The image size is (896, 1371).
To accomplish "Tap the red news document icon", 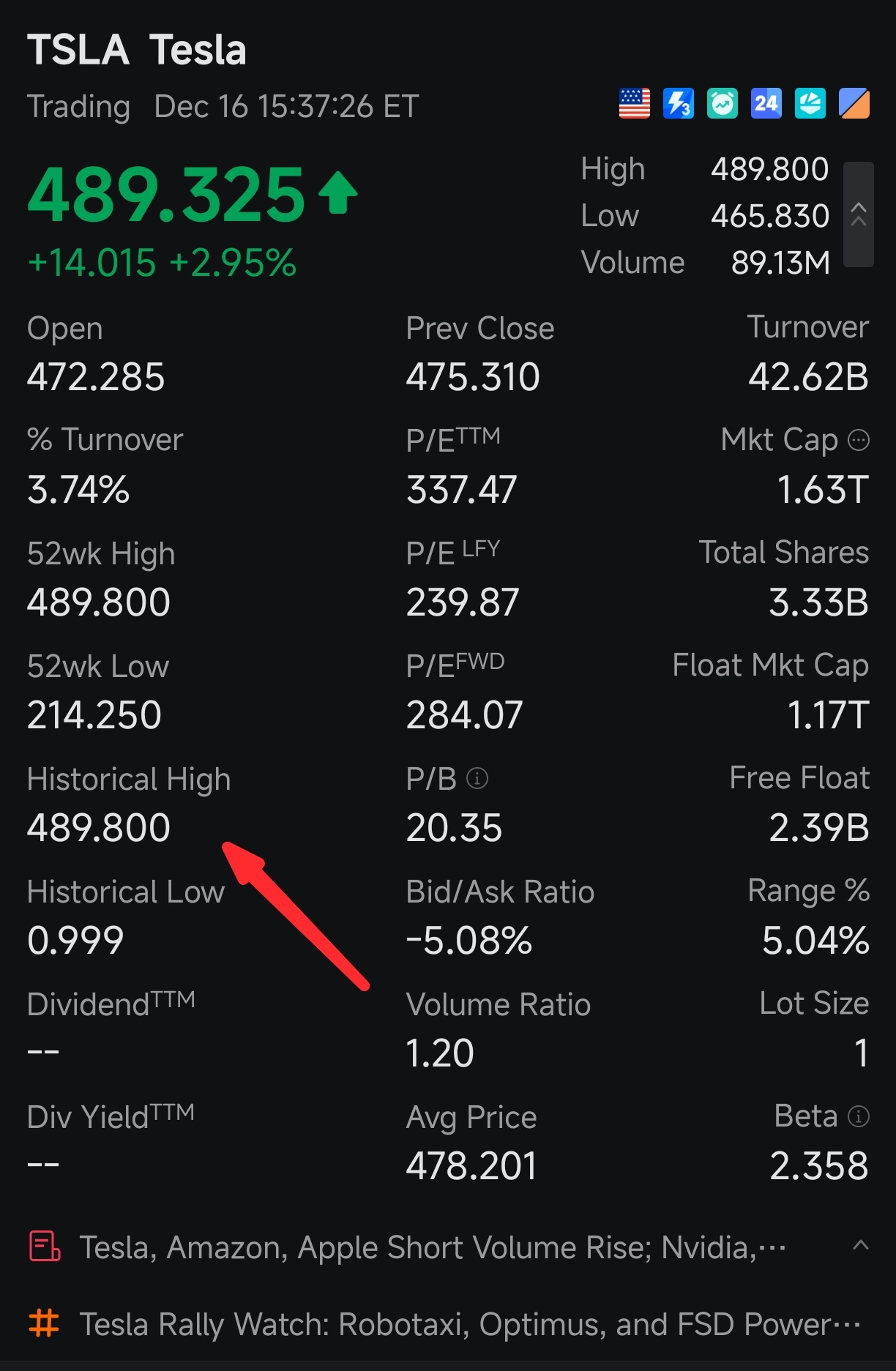I will click(x=44, y=1247).
